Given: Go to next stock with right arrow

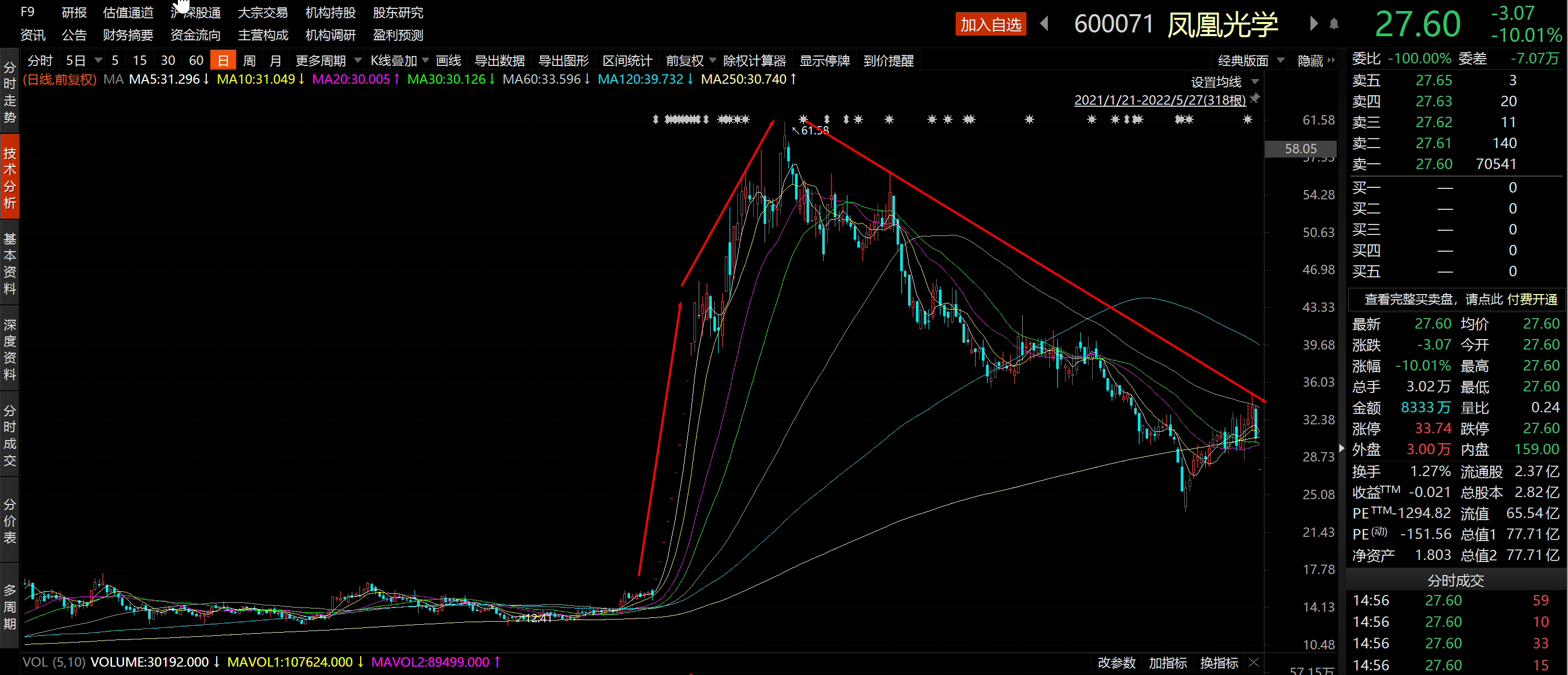Looking at the screenshot, I should pyautogui.click(x=1313, y=24).
